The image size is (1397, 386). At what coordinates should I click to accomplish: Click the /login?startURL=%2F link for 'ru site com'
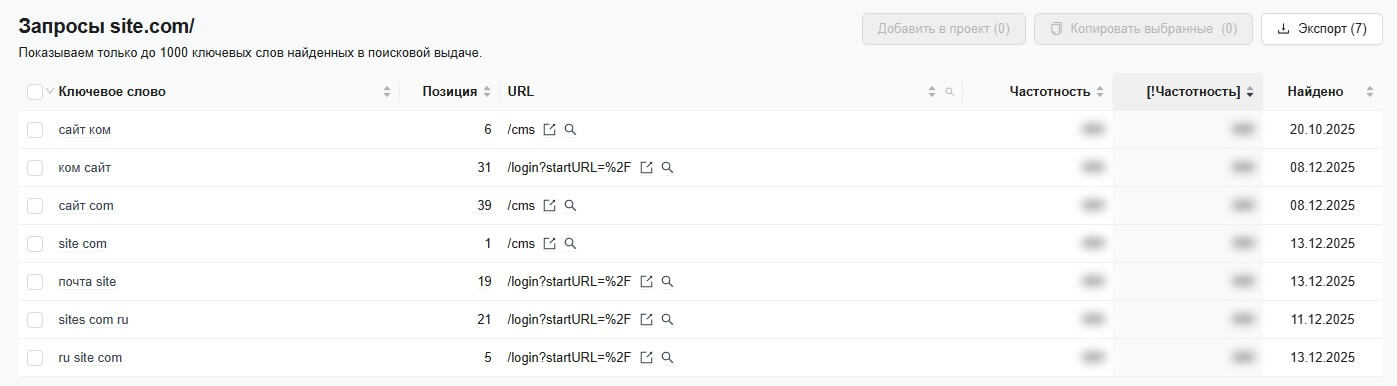(x=569, y=358)
